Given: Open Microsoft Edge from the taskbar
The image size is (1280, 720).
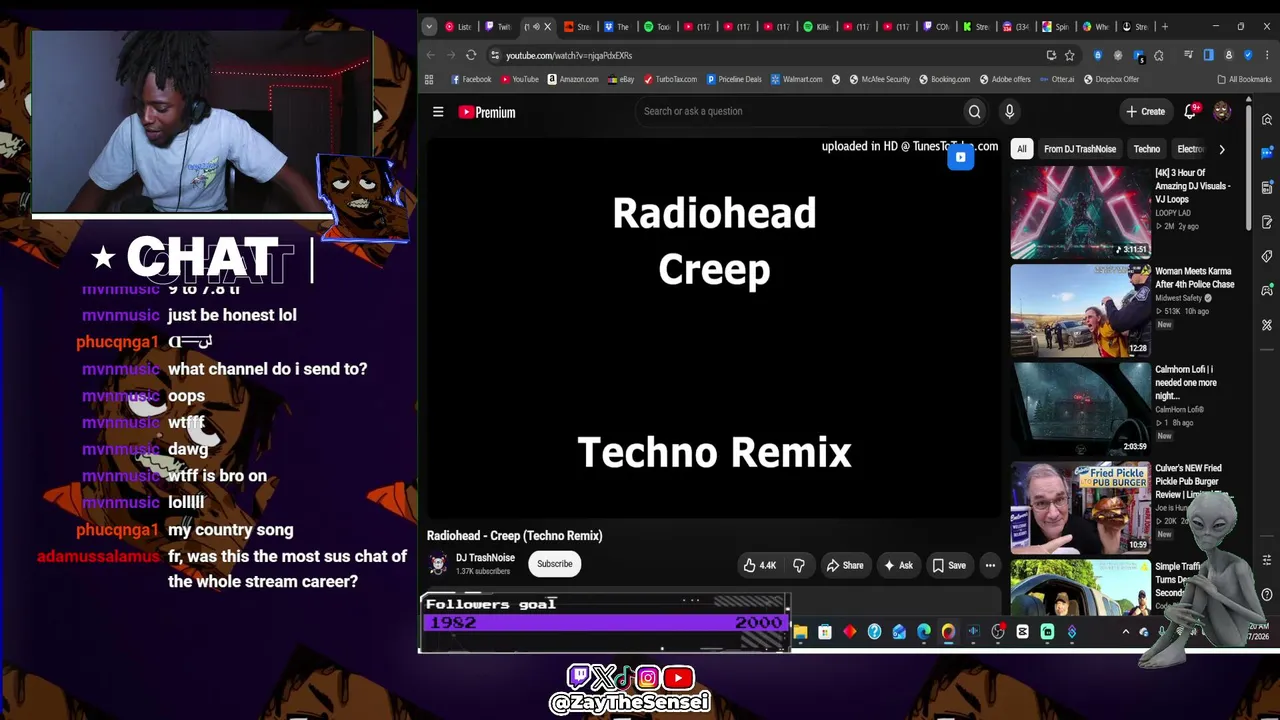Looking at the screenshot, I should click(924, 632).
